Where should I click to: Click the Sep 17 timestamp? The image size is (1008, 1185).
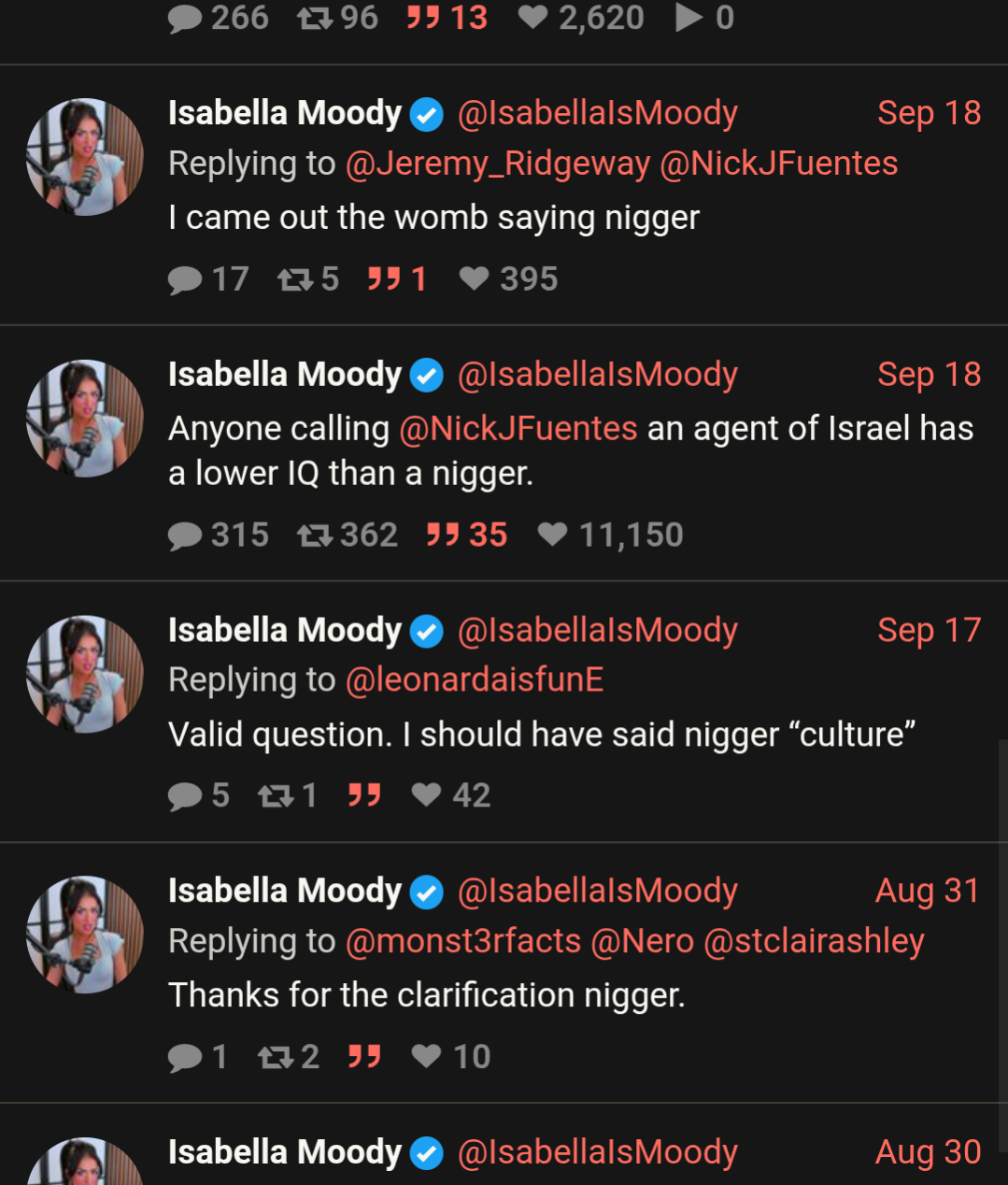[929, 631]
